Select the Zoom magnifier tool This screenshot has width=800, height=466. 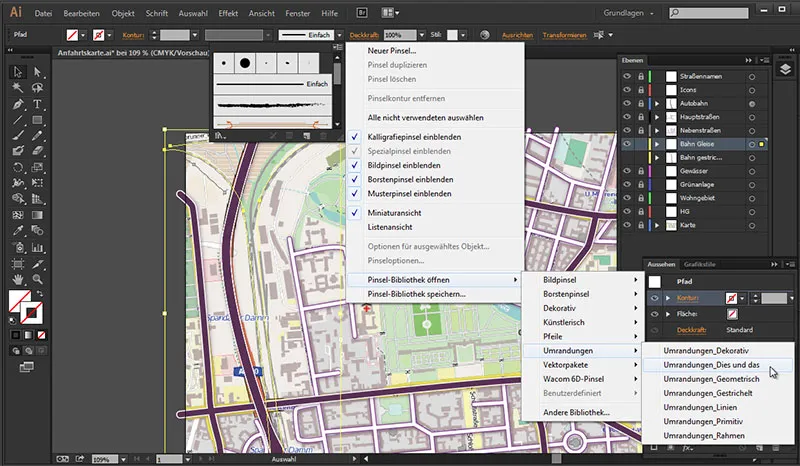point(37,279)
